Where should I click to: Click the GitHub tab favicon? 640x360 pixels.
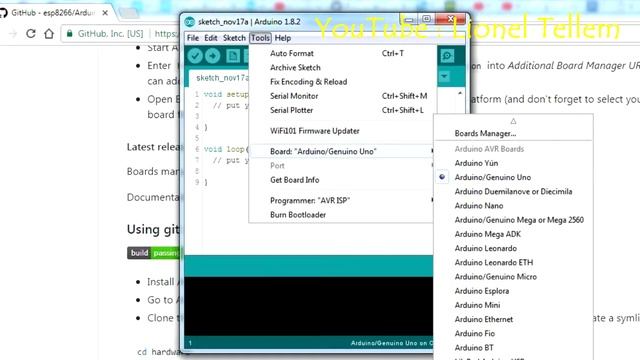(3, 13)
